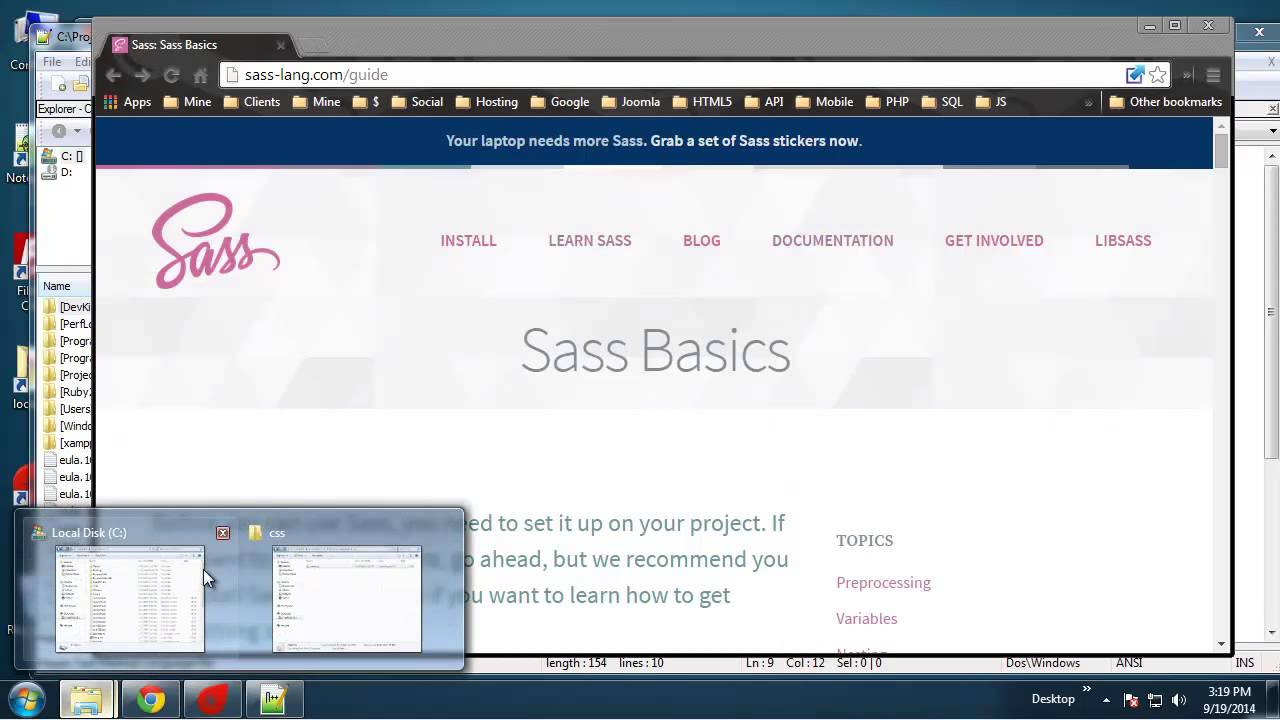Open the Social bookmark folder
Image resolution: width=1280 pixels, height=720 pixels.
click(417, 102)
